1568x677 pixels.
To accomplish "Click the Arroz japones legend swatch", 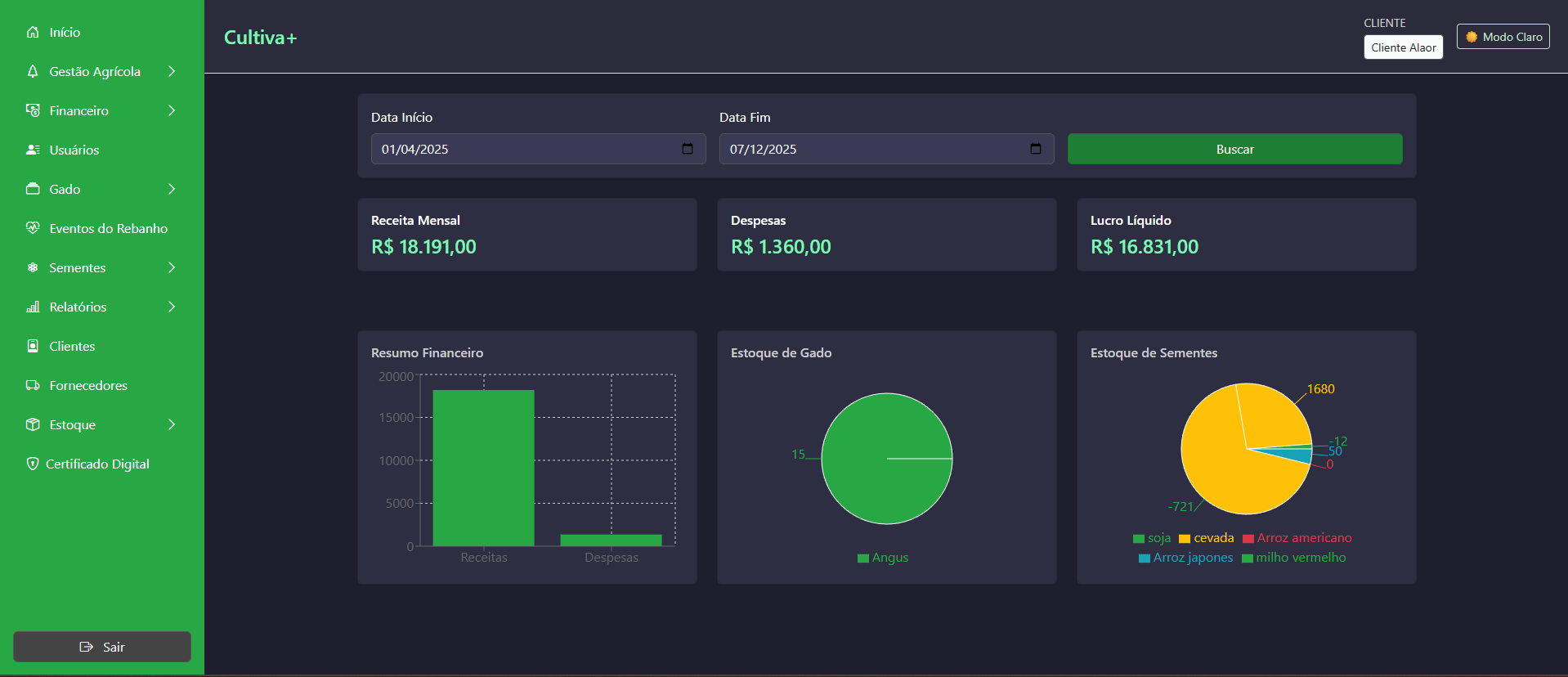I will 1144,558.
